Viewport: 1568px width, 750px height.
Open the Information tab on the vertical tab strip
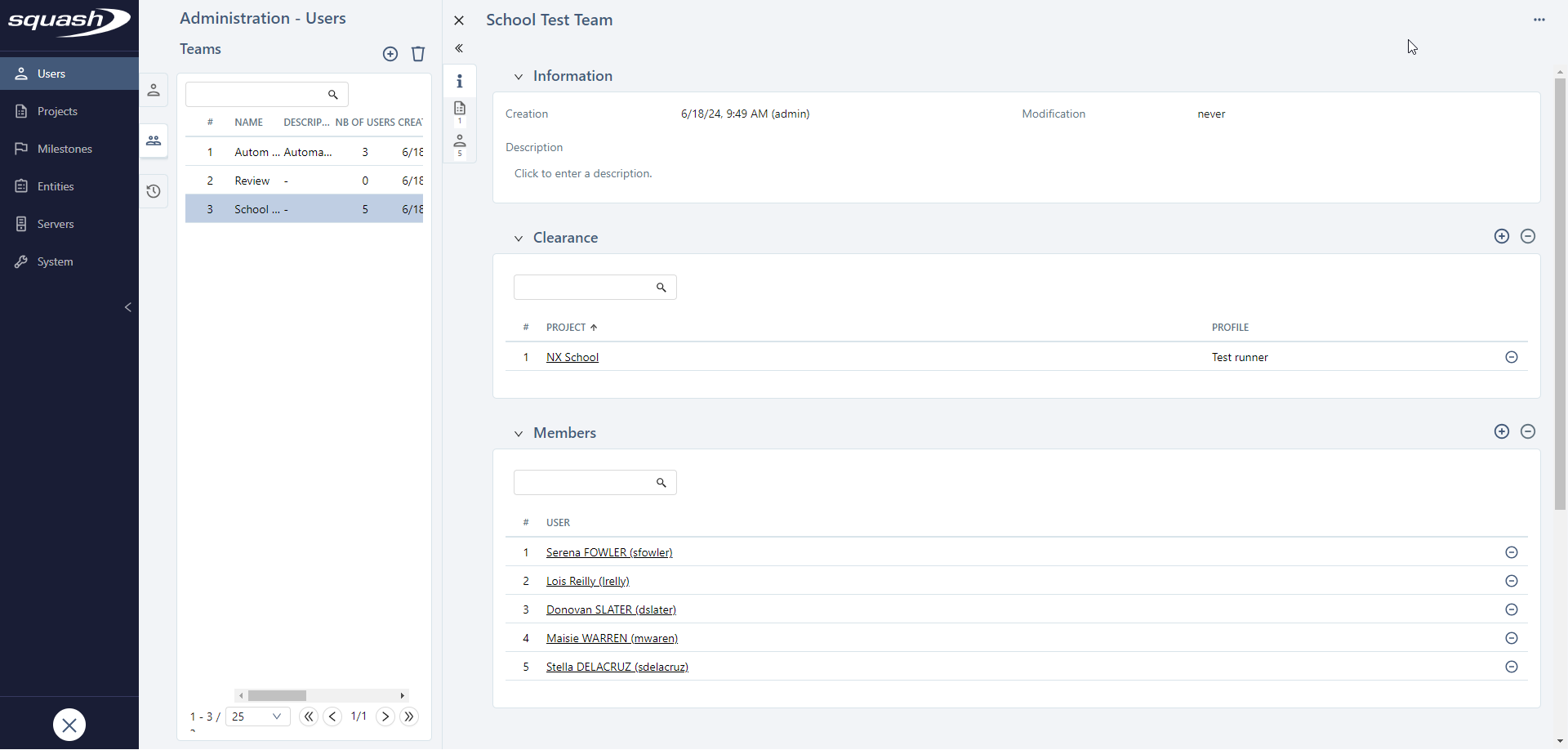[460, 81]
